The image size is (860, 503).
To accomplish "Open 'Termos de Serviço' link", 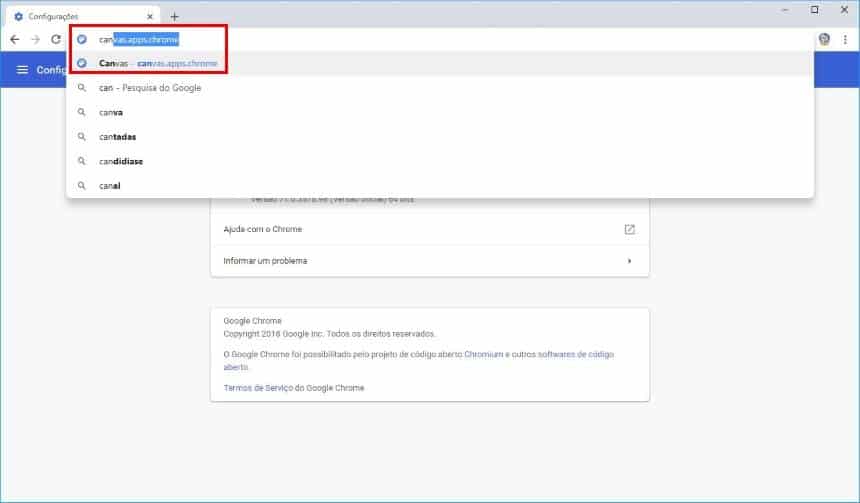I will click(258, 388).
